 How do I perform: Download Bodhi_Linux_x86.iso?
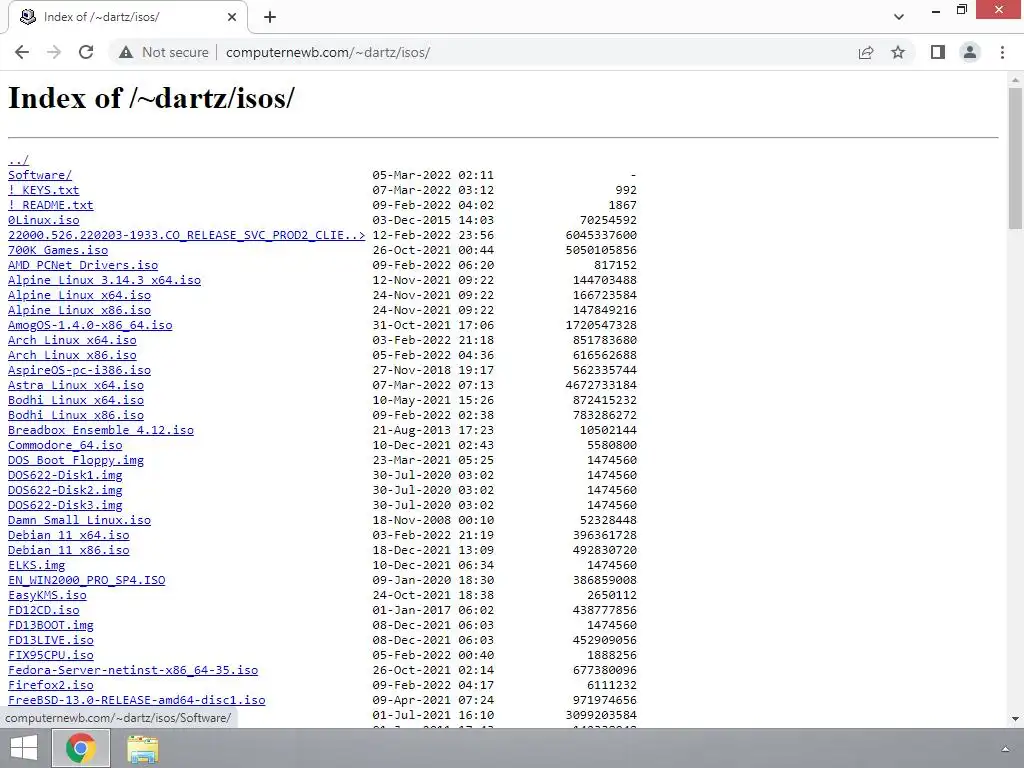coord(76,415)
